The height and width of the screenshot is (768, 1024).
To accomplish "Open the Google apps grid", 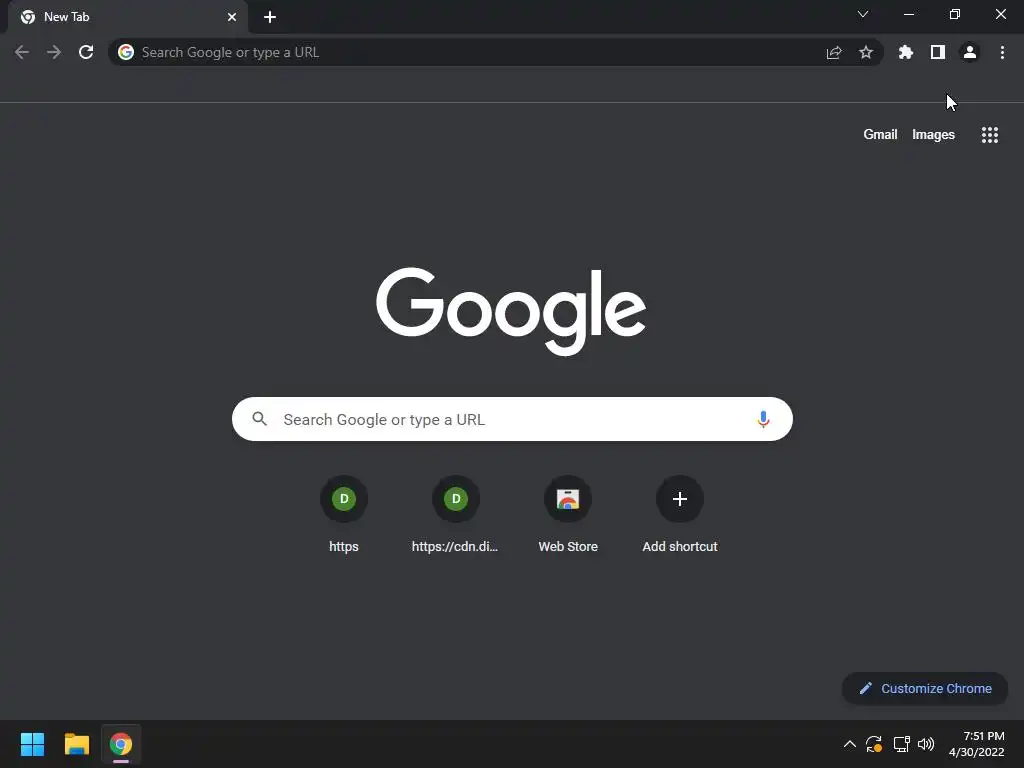I will tap(990, 135).
